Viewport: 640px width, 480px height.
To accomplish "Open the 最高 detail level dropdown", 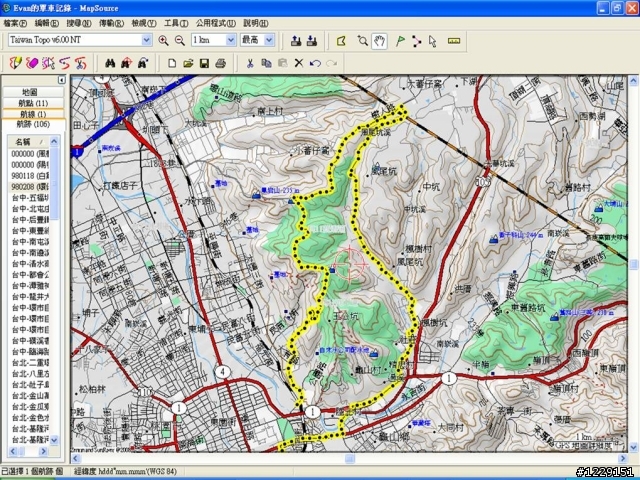I will tap(269, 40).
